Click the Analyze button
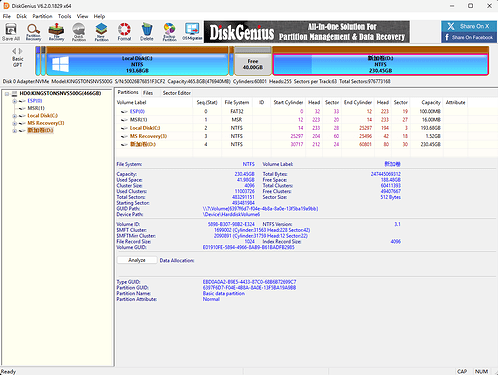This screenshot has width=498, height=375. coord(137,260)
